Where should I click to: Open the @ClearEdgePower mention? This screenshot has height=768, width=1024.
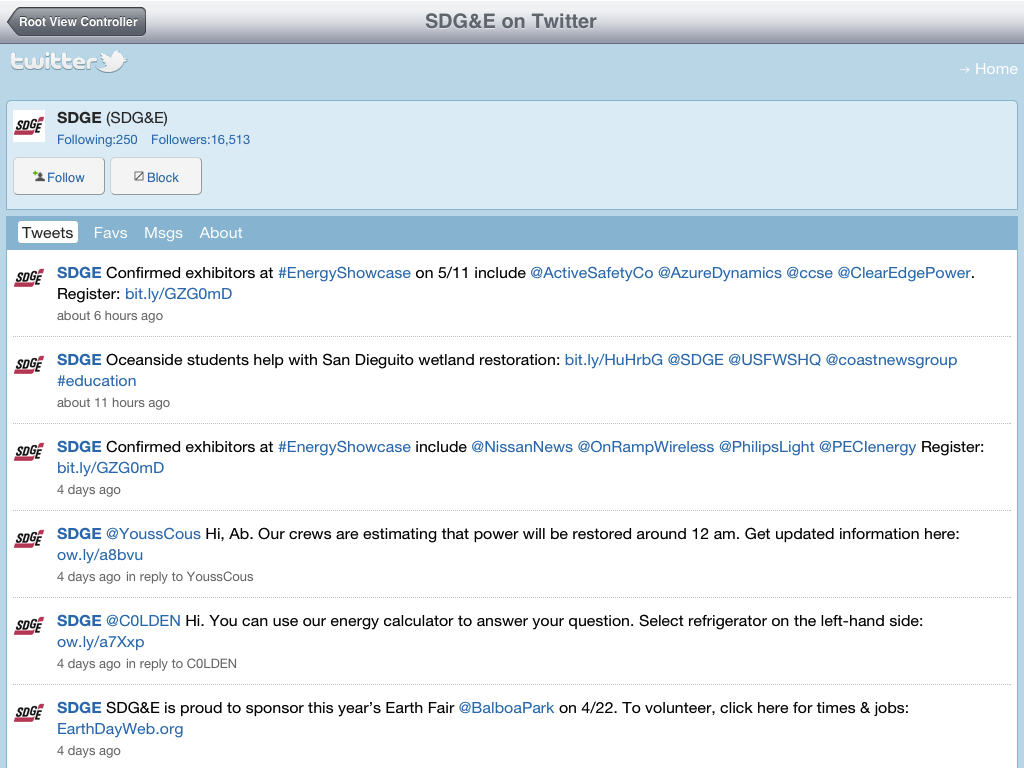click(x=904, y=273)
